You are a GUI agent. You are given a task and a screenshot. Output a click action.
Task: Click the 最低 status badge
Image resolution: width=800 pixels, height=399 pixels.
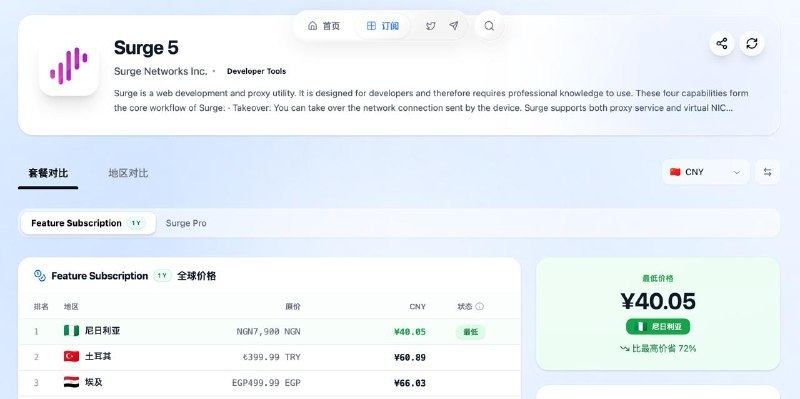(x=470, y=332)
